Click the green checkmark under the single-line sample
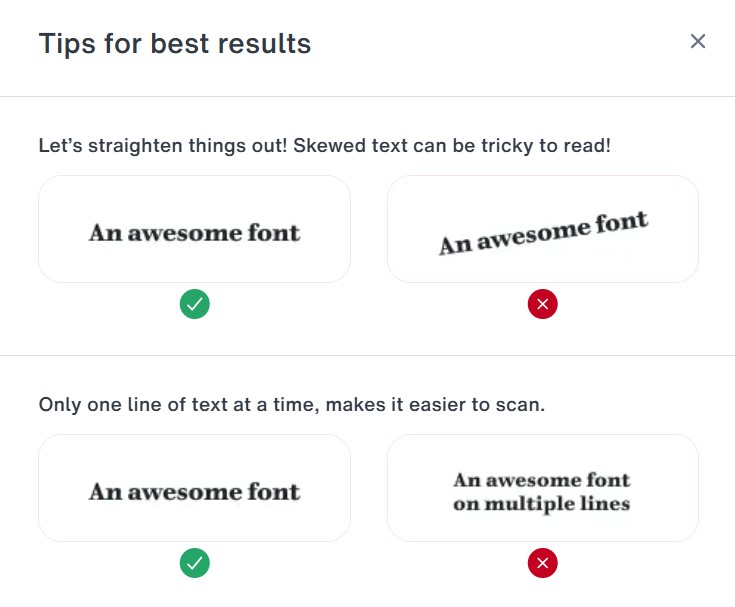735x607 pixels. coord(195,563)
